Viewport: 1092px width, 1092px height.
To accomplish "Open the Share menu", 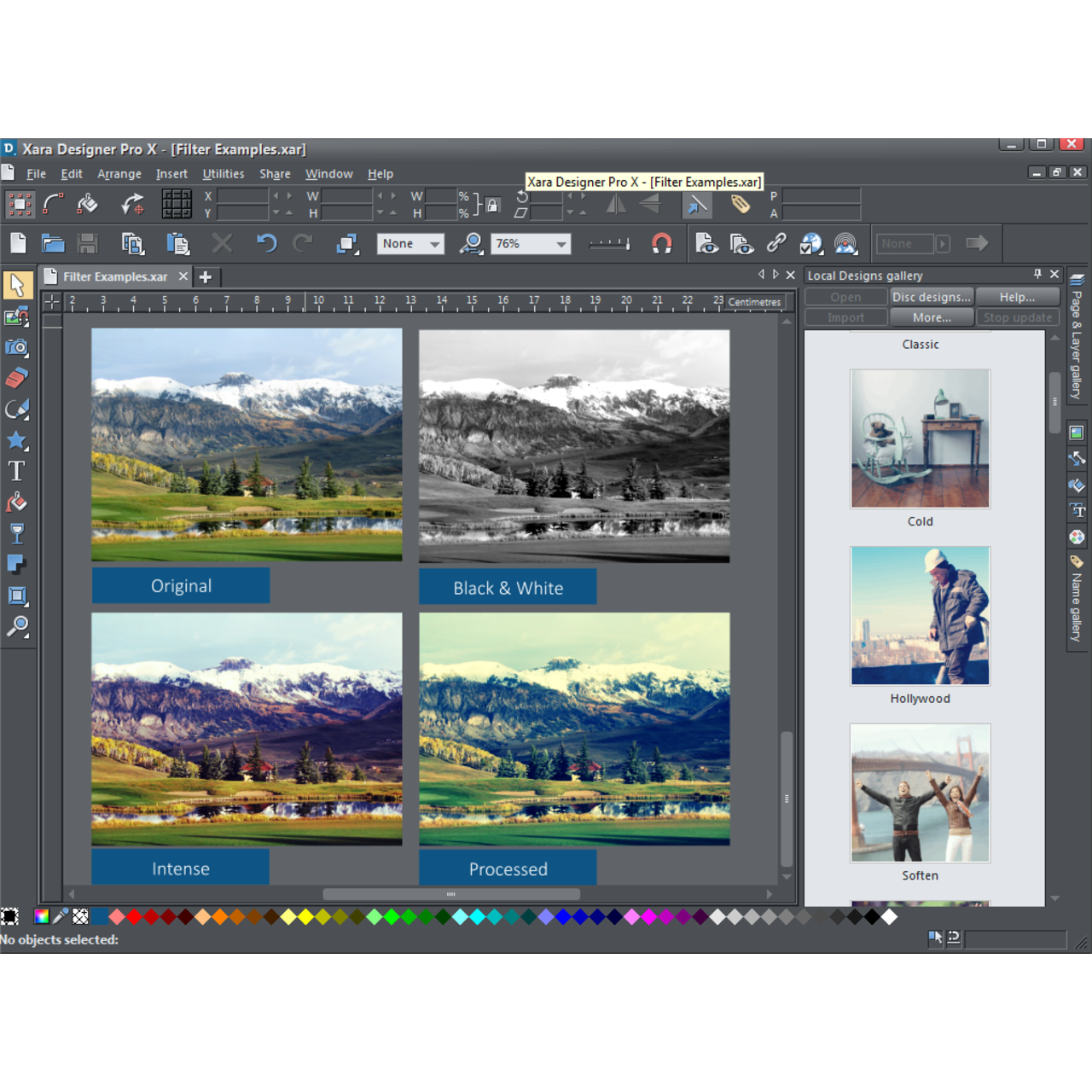I will (275, 174).
